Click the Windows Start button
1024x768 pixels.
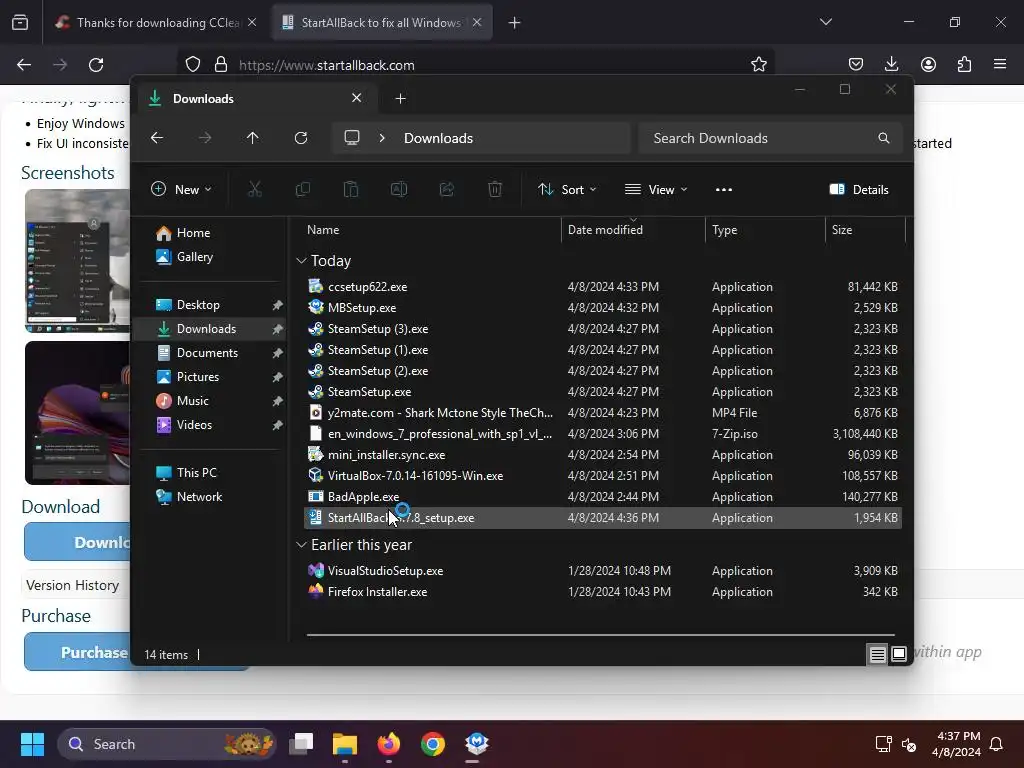point(32,744)
